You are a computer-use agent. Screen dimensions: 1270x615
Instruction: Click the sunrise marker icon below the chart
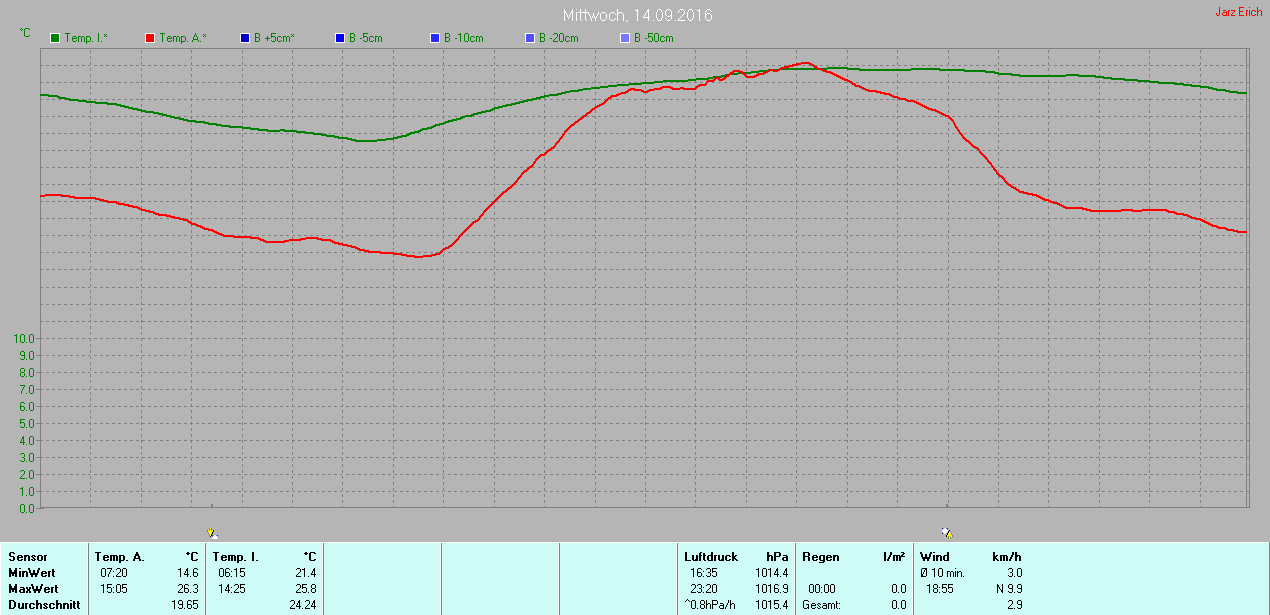(211, 533)
